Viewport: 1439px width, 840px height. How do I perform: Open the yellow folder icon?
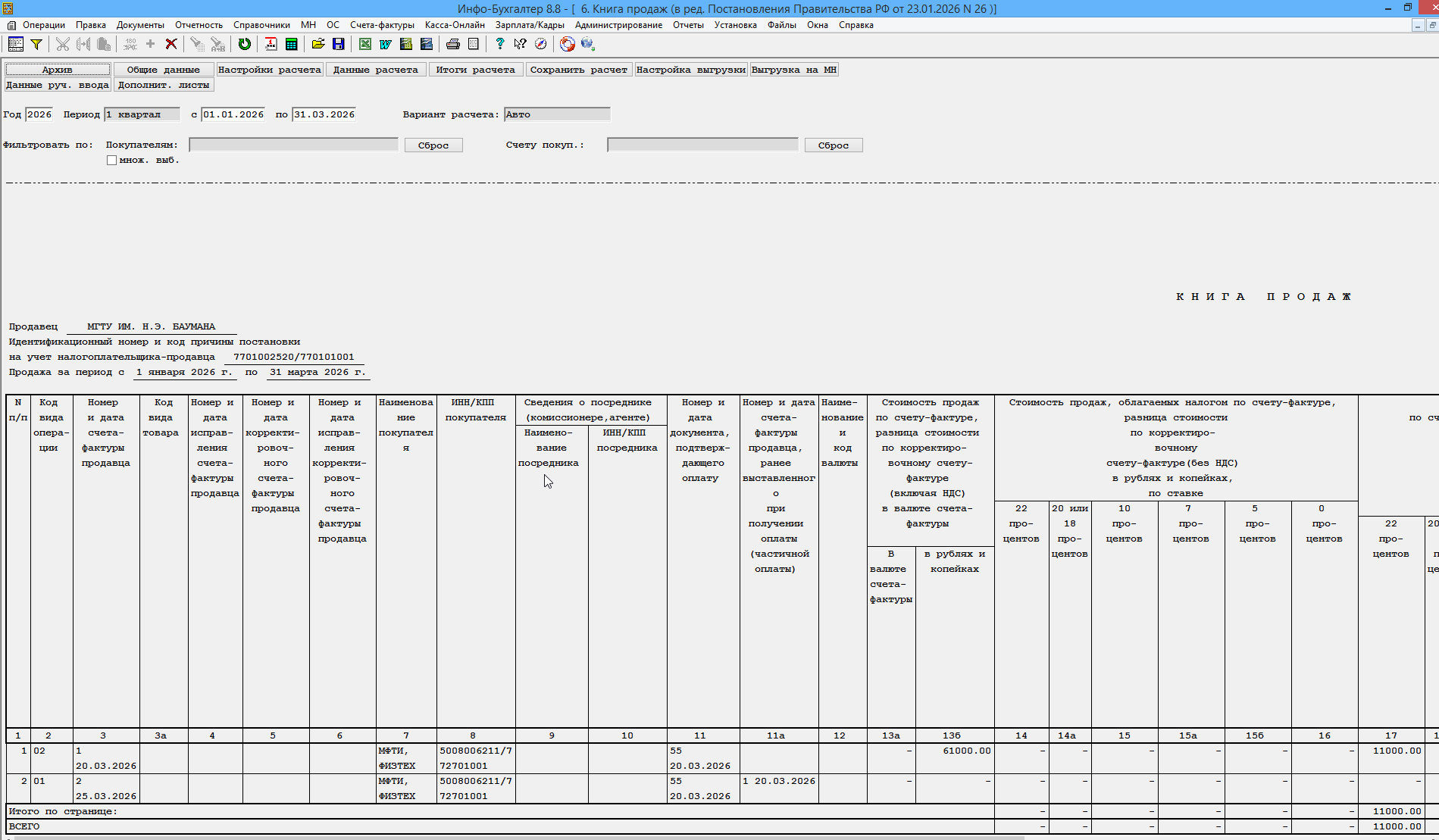(x=318, y=44)
